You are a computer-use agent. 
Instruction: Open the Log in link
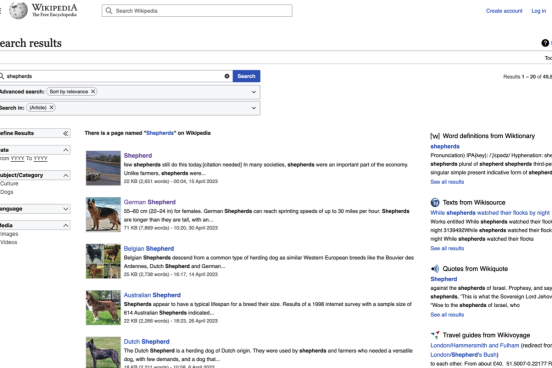click(x=539, y=11)
